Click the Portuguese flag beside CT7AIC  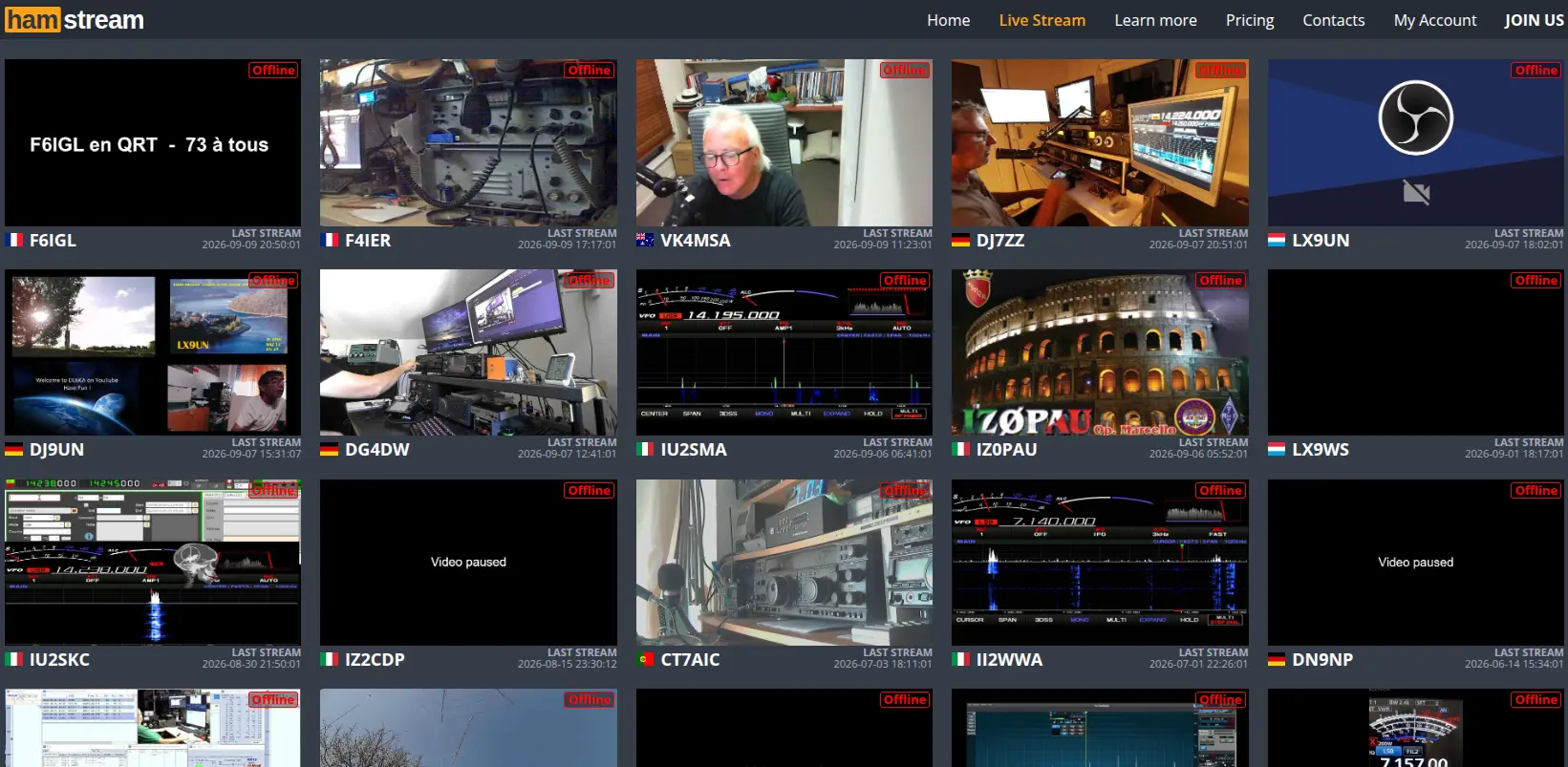pos(645,659)
